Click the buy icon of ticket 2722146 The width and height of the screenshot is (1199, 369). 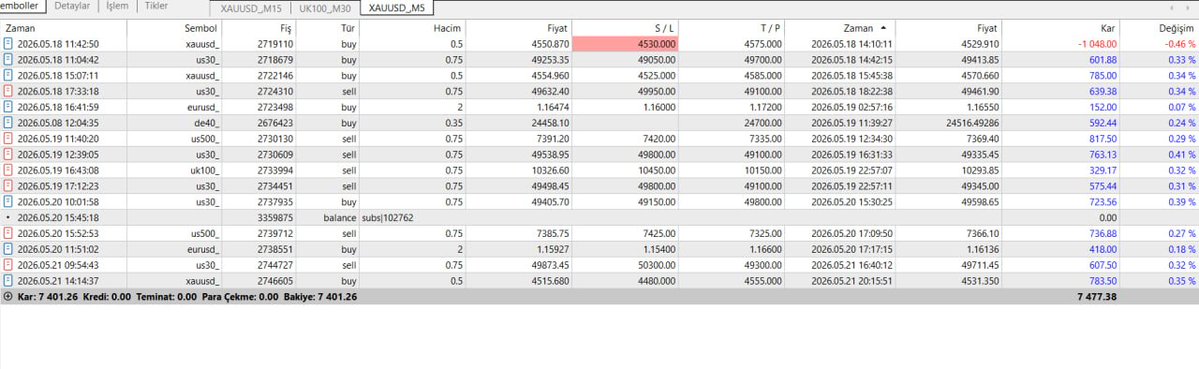click(x=8, y=76)
